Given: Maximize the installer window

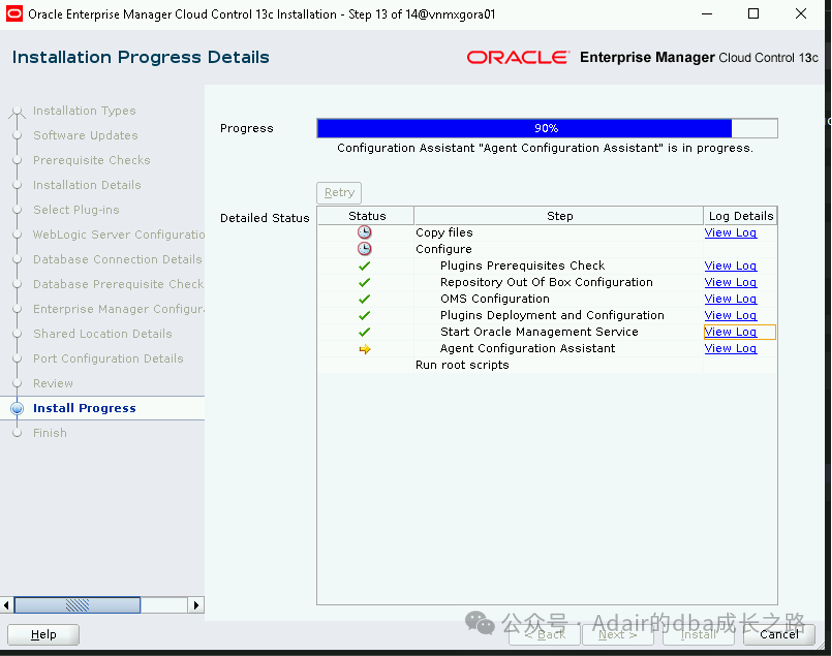Looking at the screenshot, I should (x=753, y=14).
